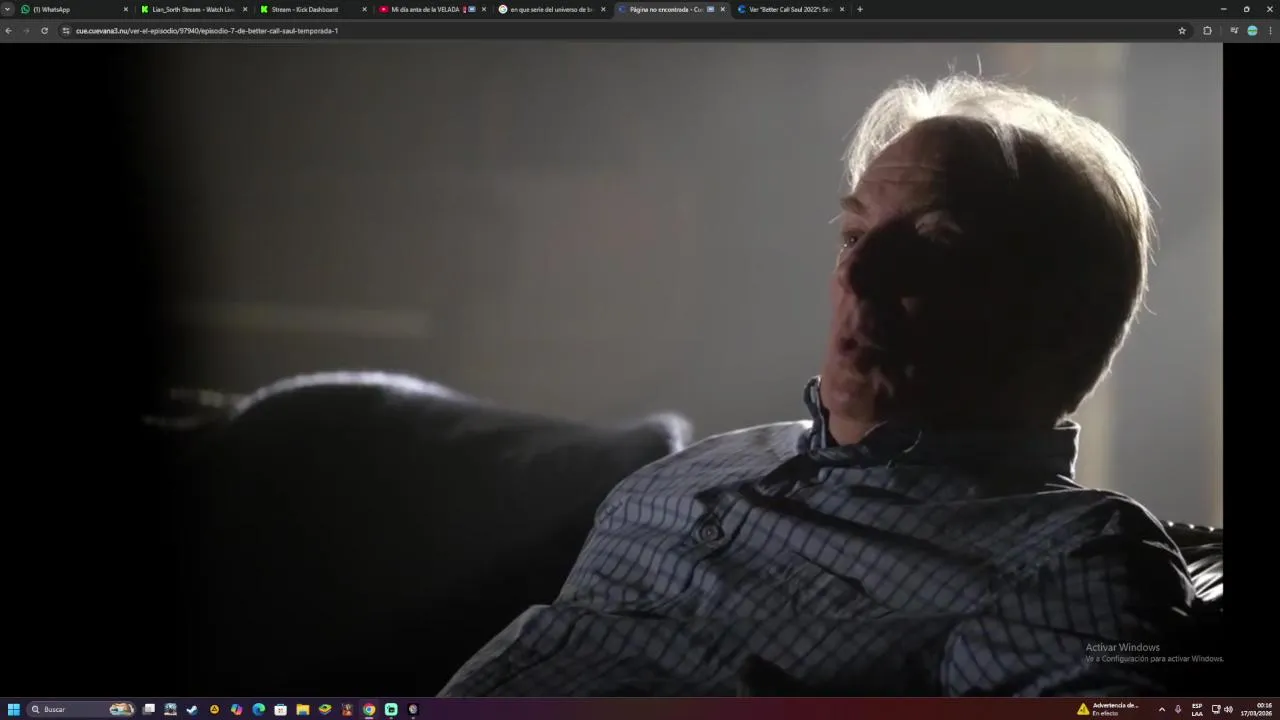The width and height of the screenshot is (1280, 720).
Task: Close the Stream - Kick Dashboard tab
Action: [x=364, y=9]
